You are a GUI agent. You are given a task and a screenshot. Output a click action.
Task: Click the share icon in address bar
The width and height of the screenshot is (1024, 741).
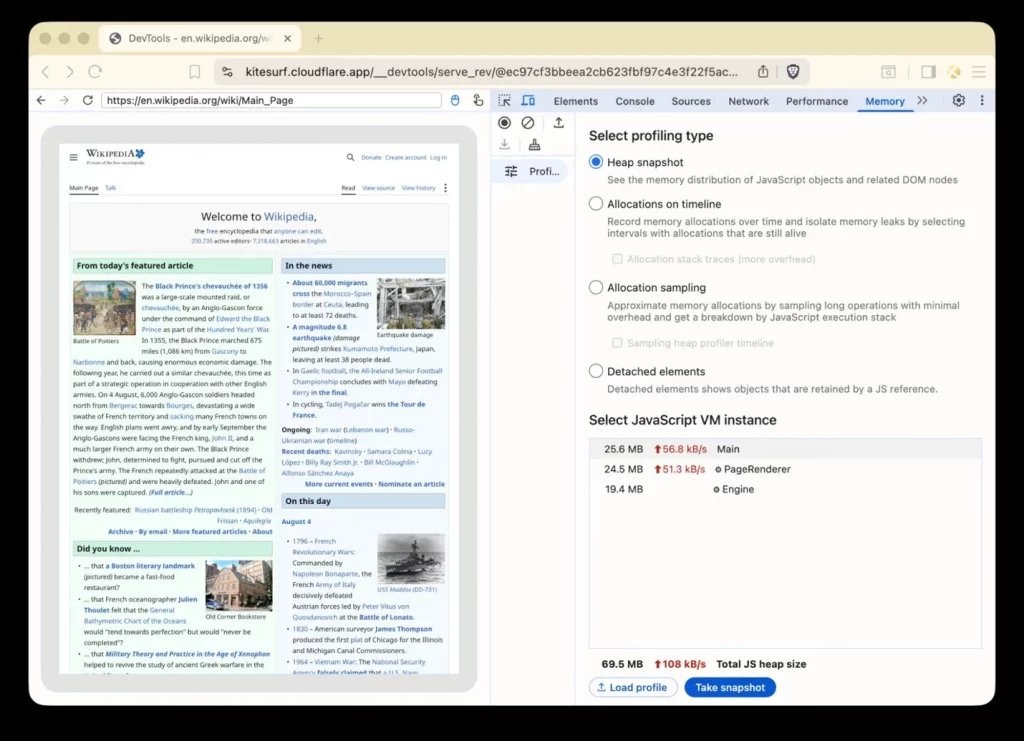point(763,71)
